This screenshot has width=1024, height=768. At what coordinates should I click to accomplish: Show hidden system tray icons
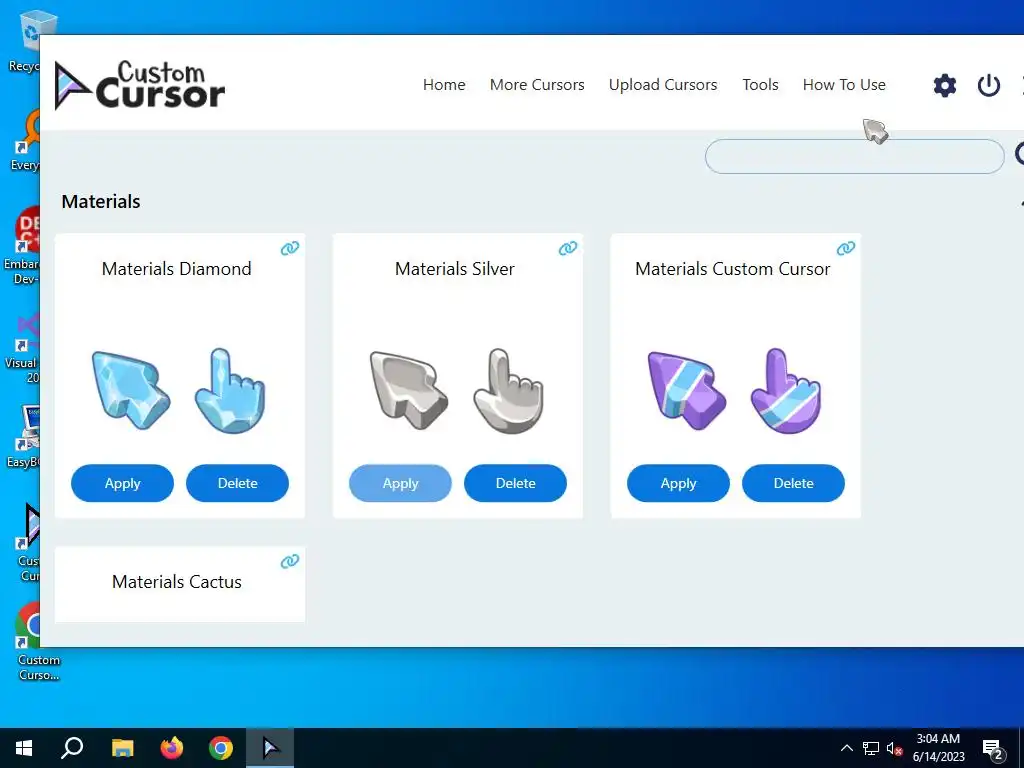846,748
